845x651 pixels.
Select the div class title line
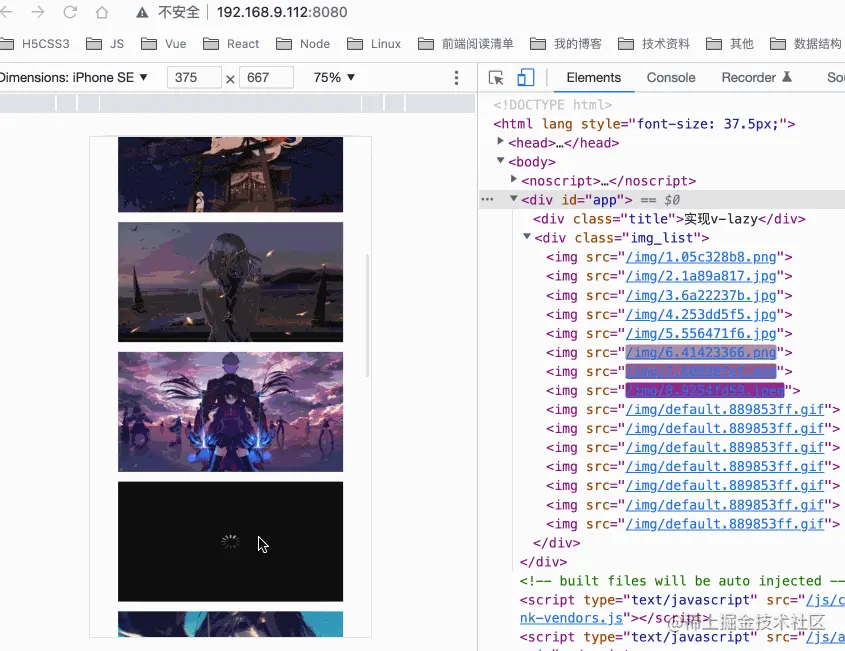[669, 219]
